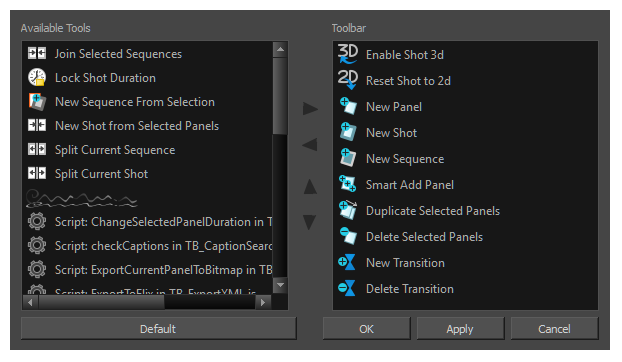
Task: Select the Reset Shot to 2d icon
Action: tap(348, 80)
